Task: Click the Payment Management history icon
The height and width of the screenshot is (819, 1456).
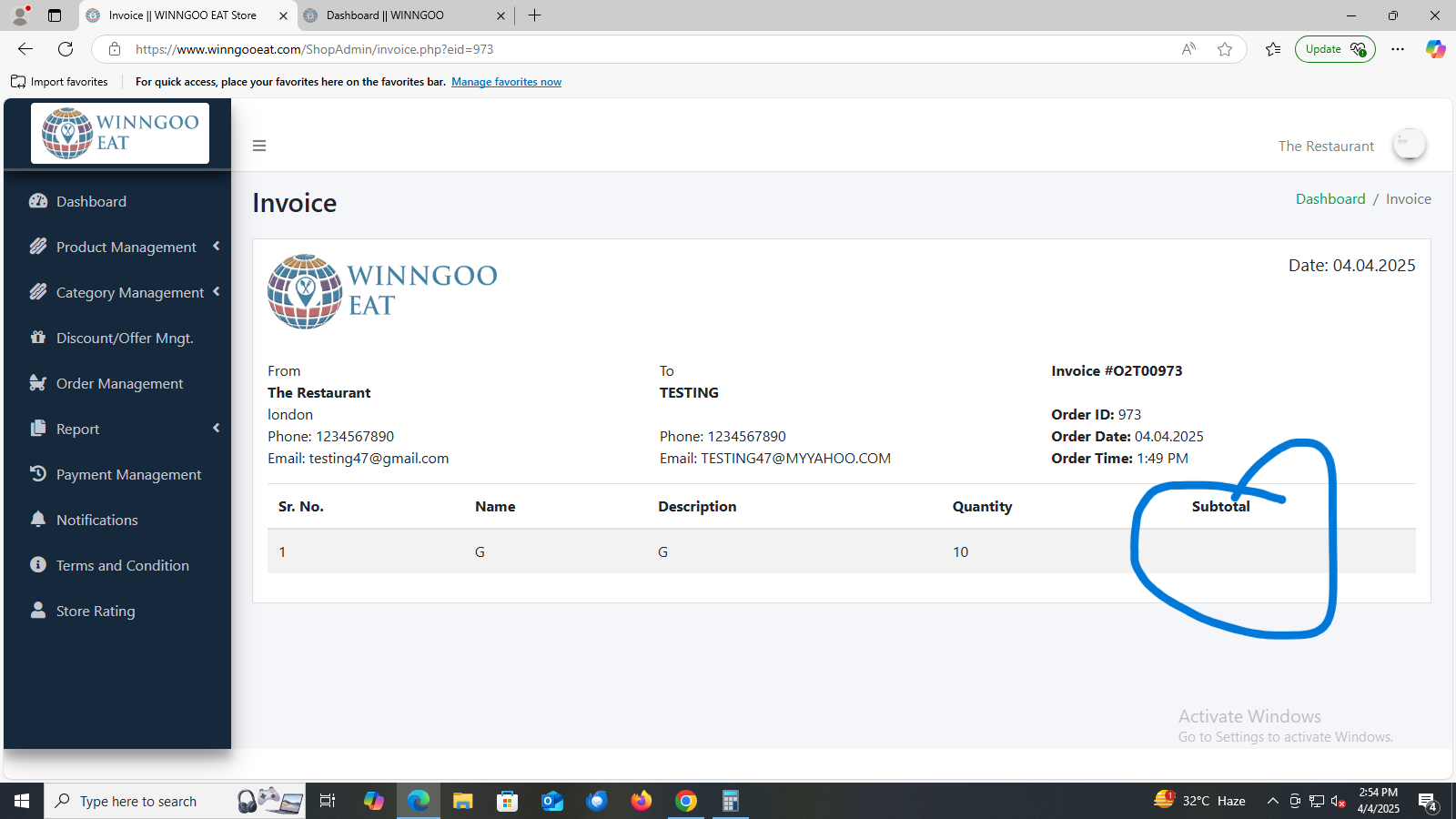Action: tap(38, 474)
